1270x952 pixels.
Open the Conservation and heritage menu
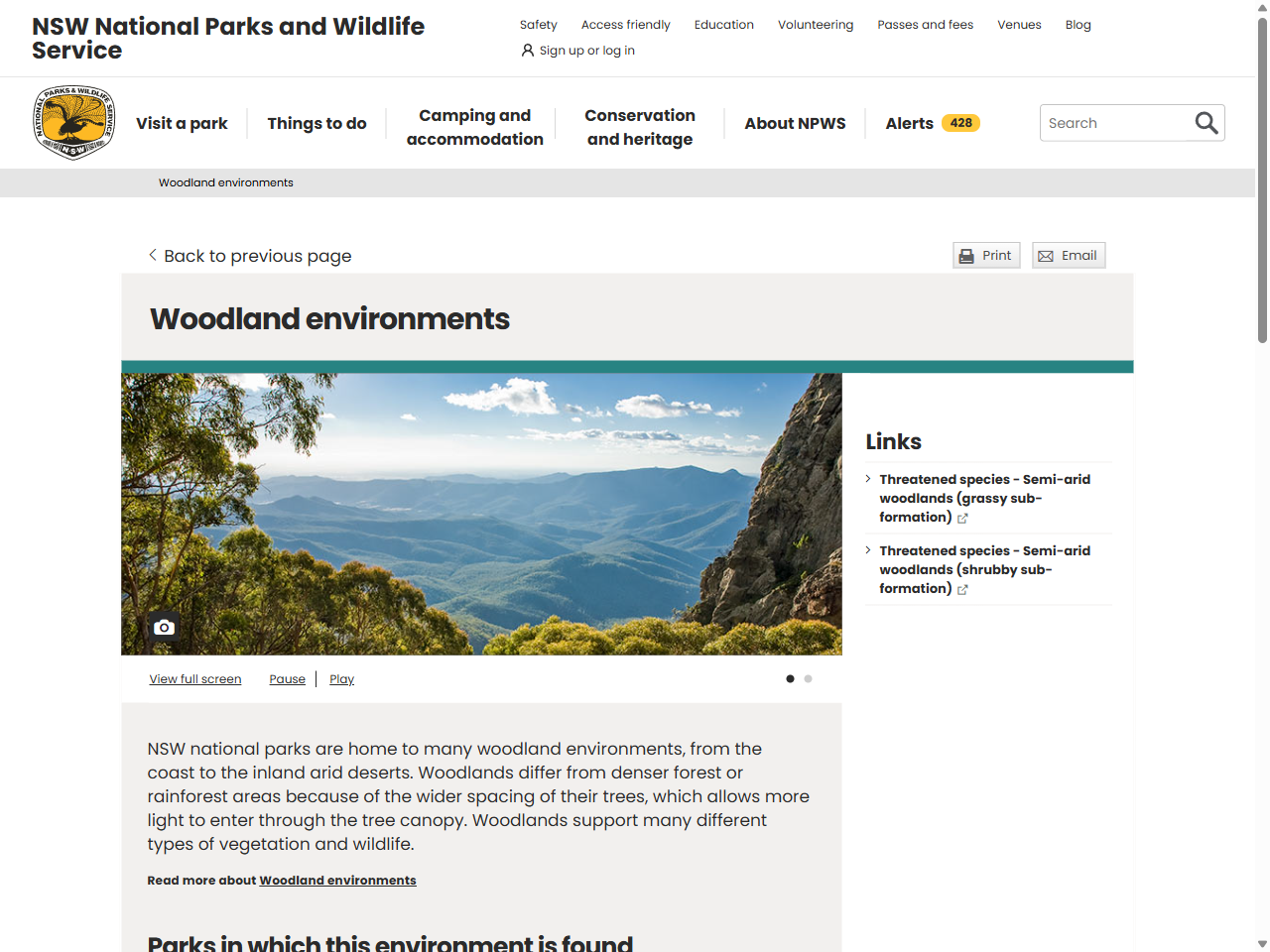pyautogui.click(x=640, y=127)
